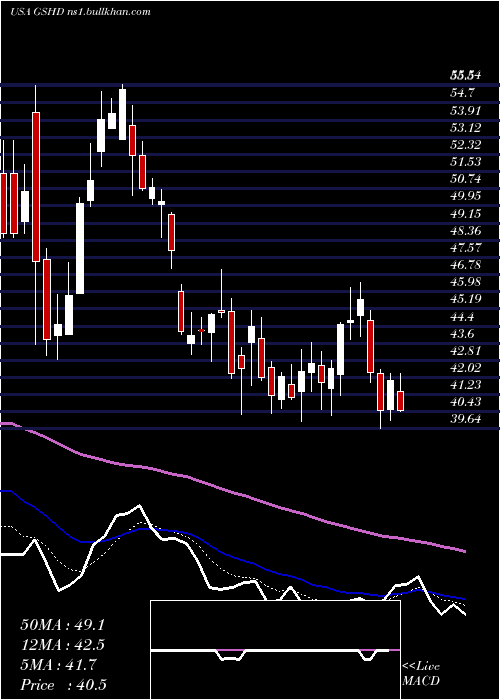Viewport: 500px width, 700px height.
Task: Click the 51.53 price level label
Action: [466, 162]
